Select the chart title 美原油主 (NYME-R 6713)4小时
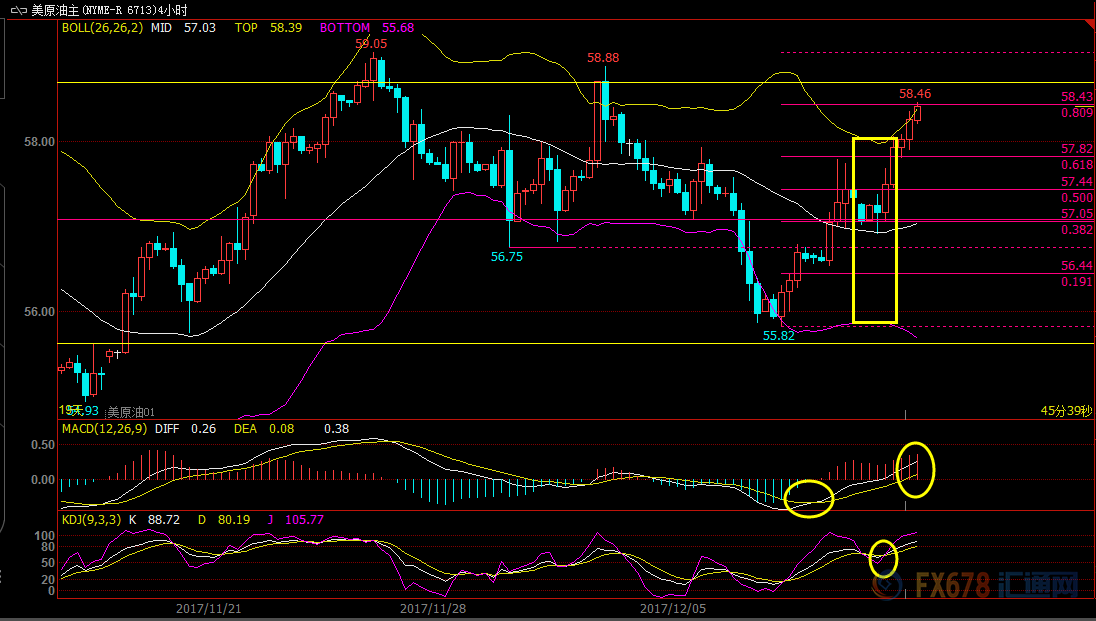Viewport: 1096px width, 621px height. tap(110, 10)
